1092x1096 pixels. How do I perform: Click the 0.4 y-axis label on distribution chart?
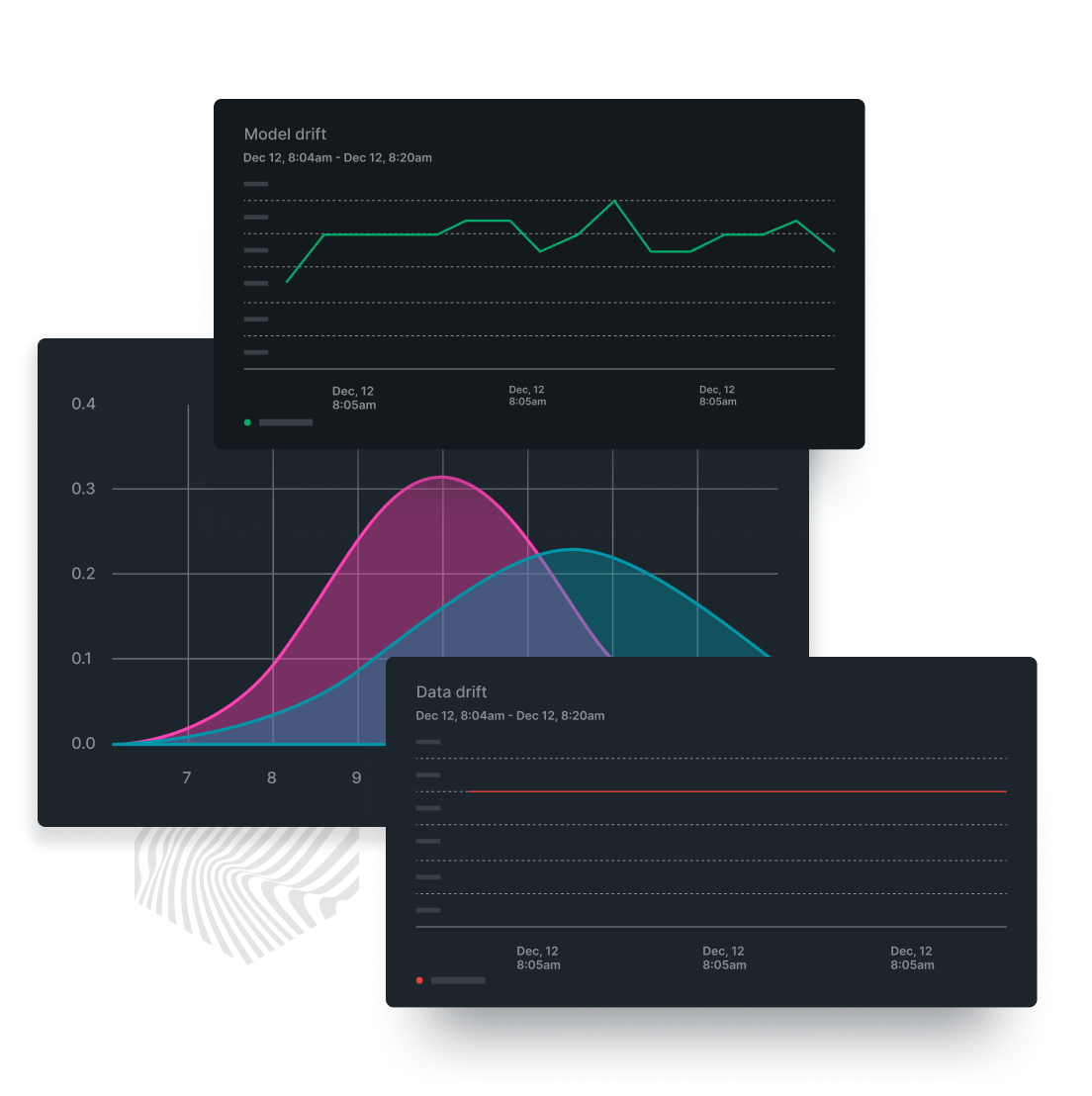83,404
